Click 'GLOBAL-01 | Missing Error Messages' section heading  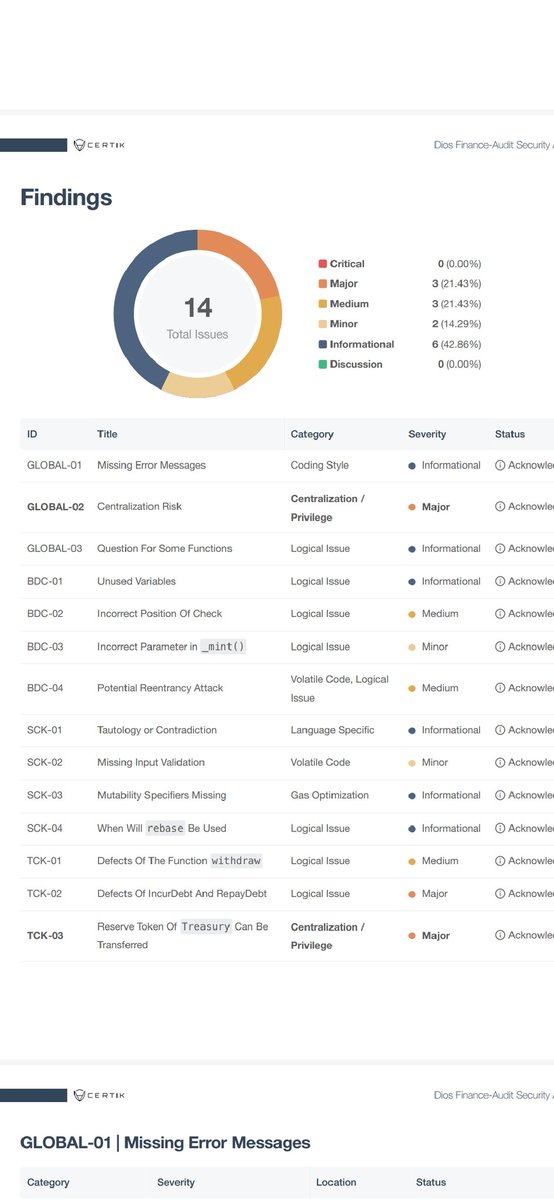(165, 1142)
